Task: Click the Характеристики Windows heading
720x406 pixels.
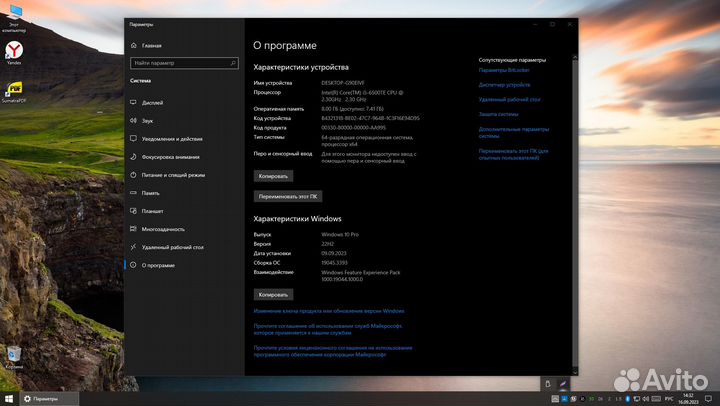Action: (x=297, y=219)
